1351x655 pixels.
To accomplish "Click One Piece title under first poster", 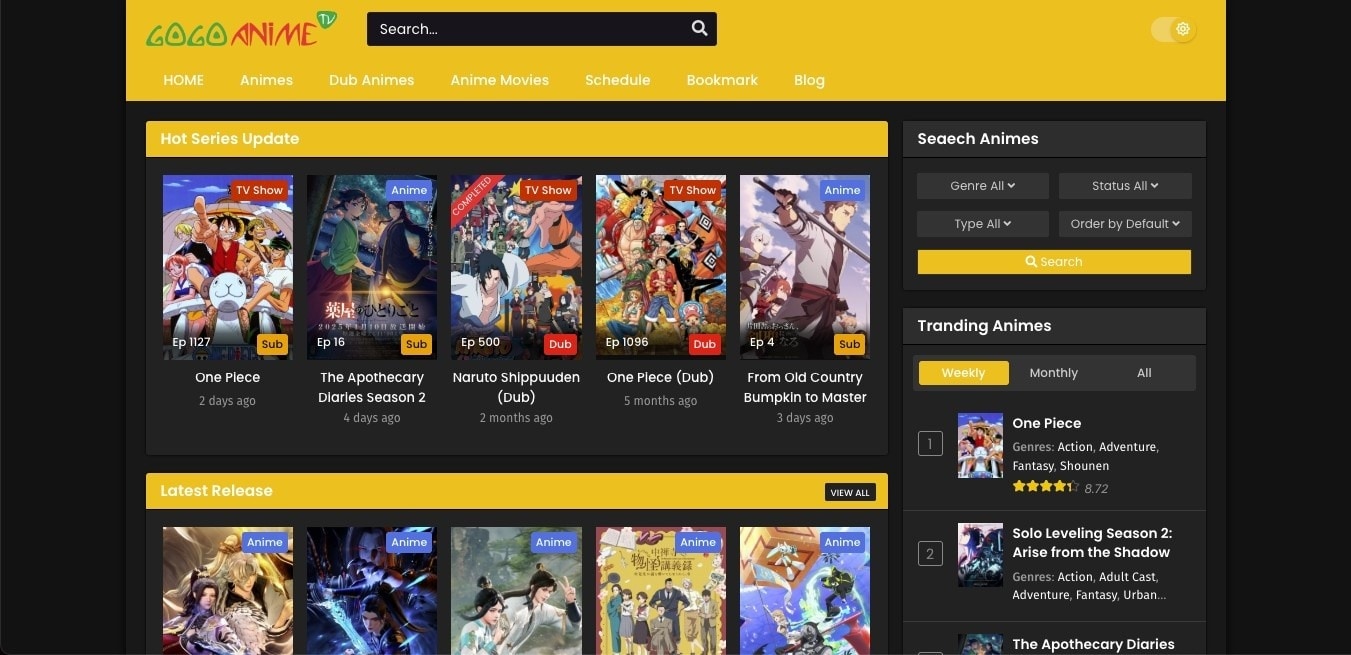I will tap(228, 378).
